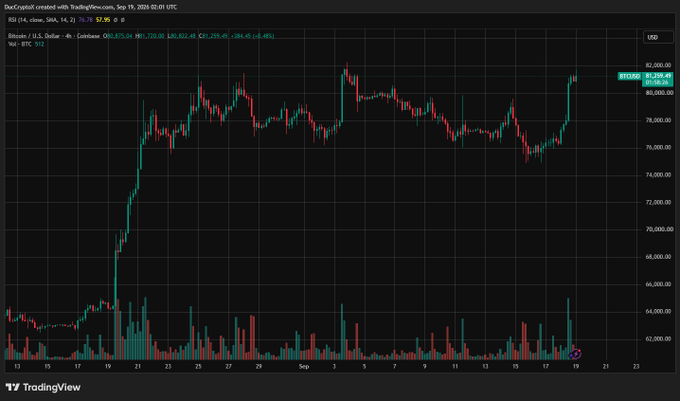Click the 82,000.00 price axis label
The image size is (680, 401).
(x=658, y=65)
